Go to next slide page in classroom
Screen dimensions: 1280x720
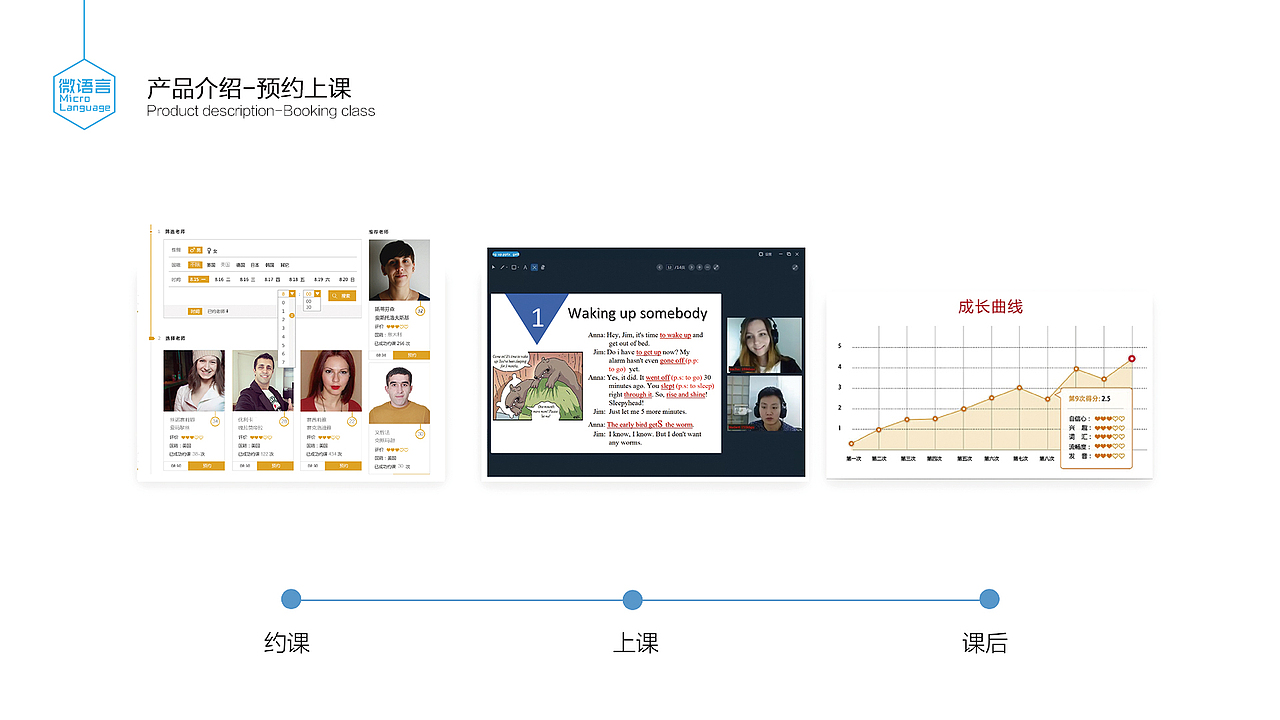click(691, 267)
